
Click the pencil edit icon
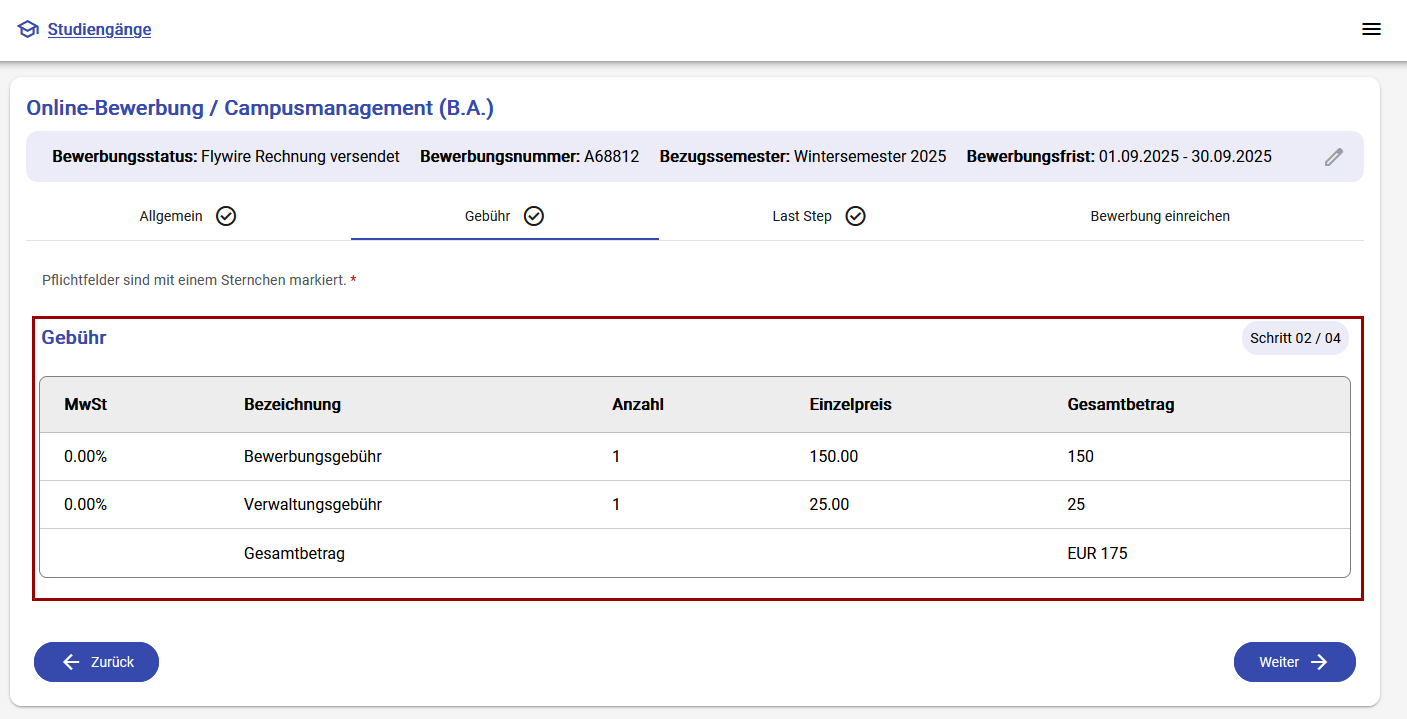tap(1334, 157)
